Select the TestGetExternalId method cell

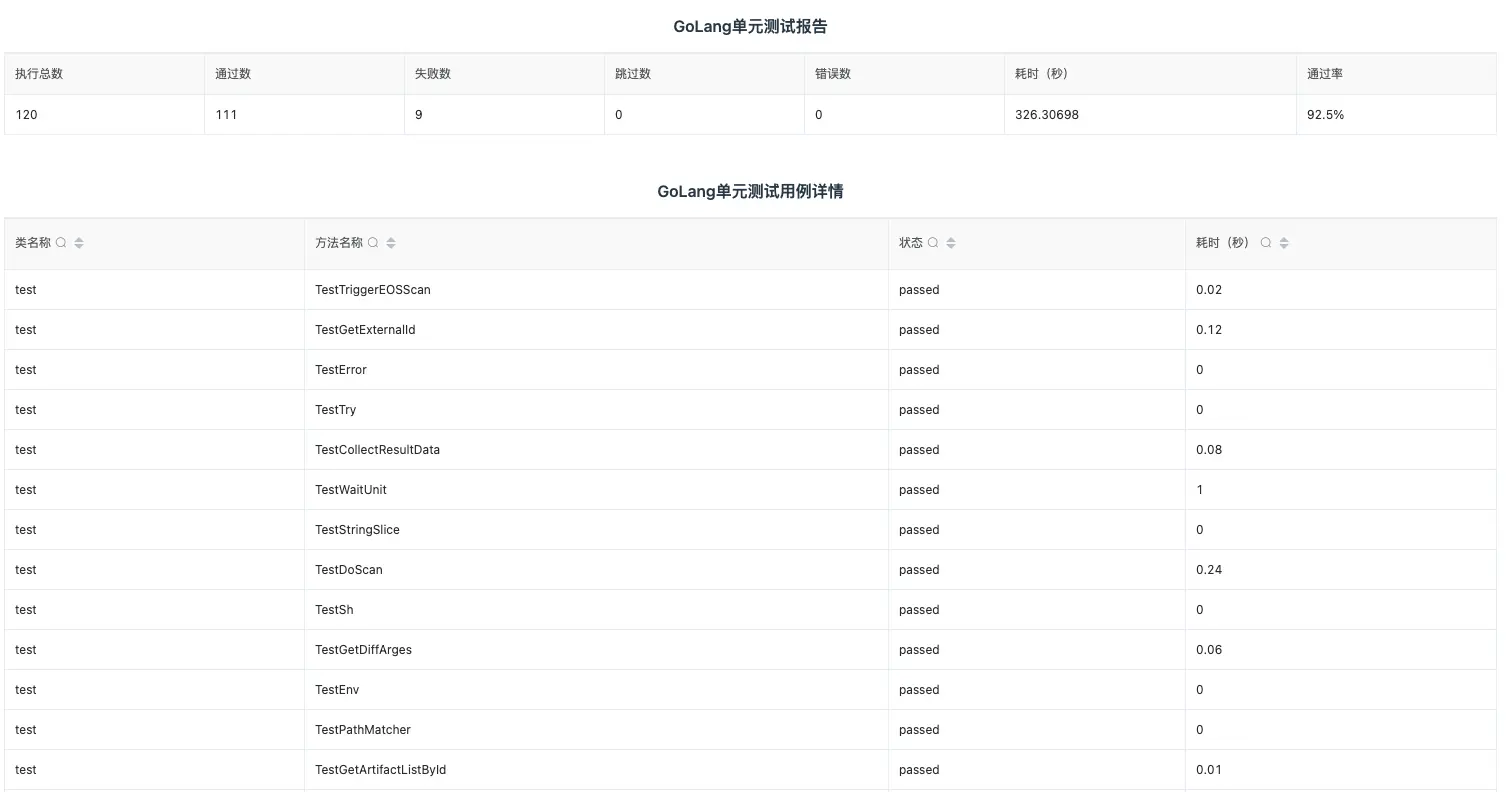click(596, 330)
